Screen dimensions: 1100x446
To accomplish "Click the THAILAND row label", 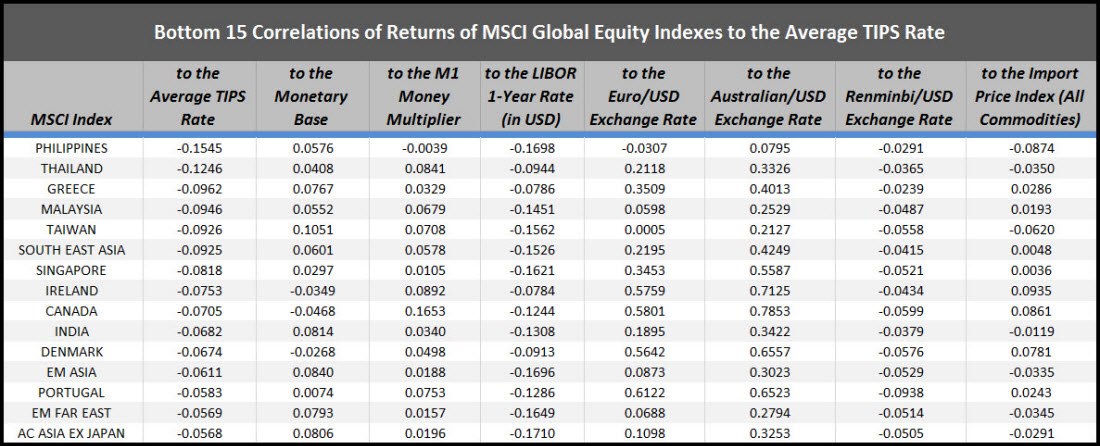I will (72, 169).
